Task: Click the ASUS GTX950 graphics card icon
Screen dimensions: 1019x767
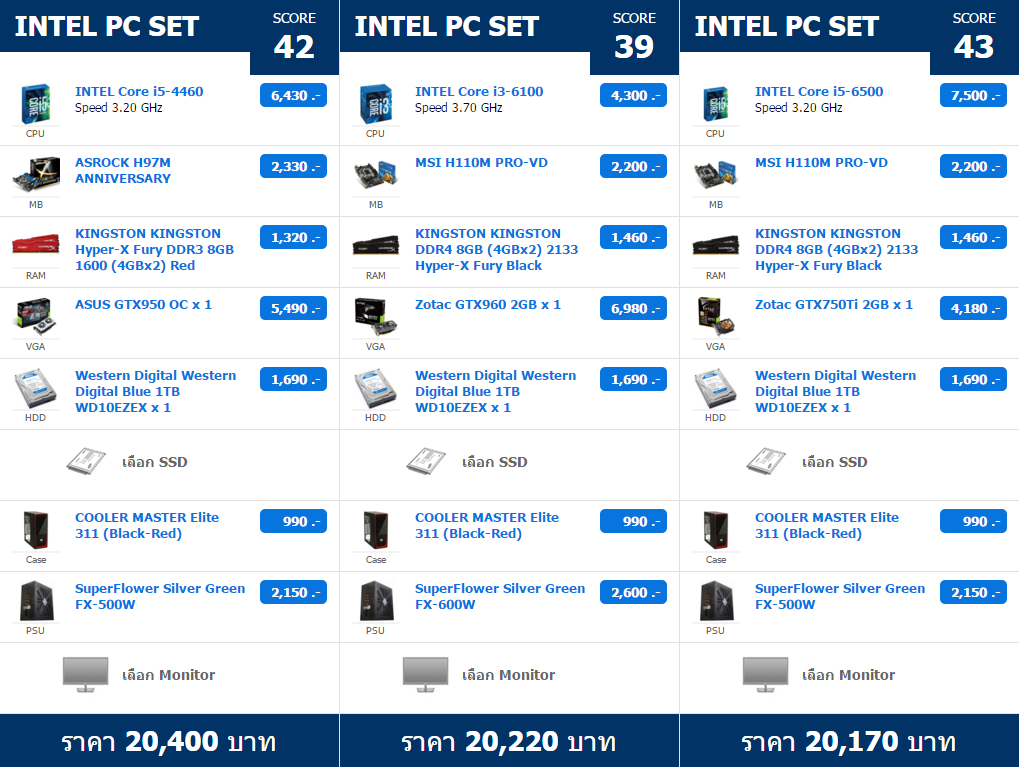Action: point(35,313)
